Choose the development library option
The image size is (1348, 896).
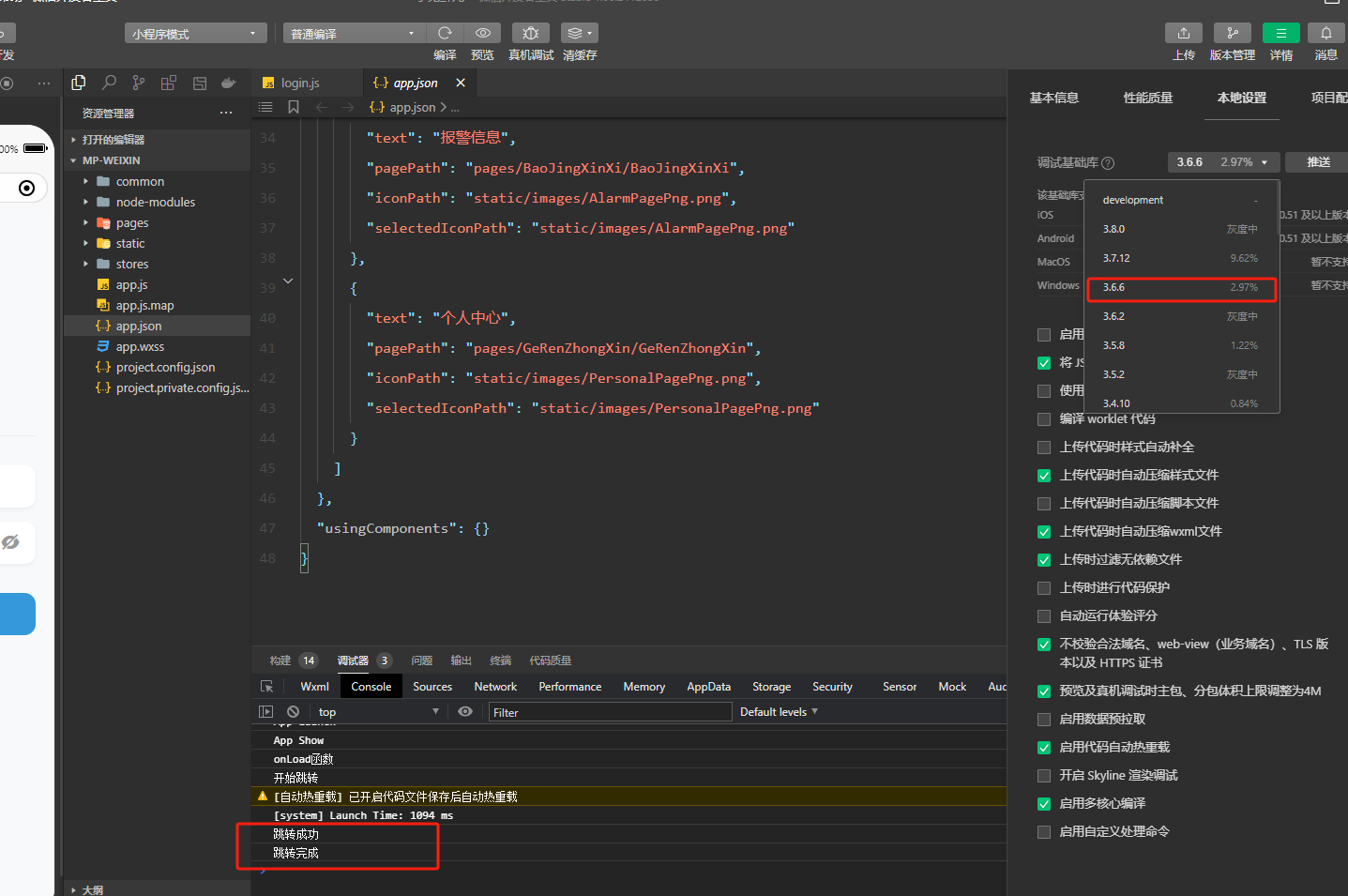(1182, 200)
